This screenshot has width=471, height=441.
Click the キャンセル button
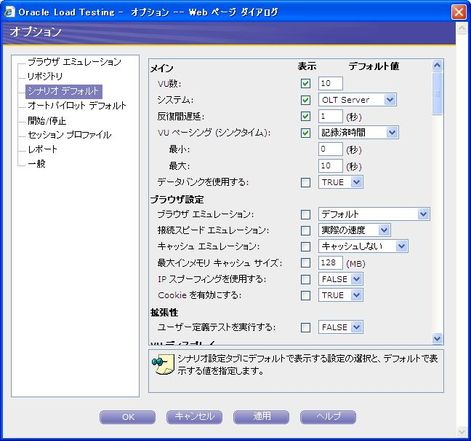194,417
